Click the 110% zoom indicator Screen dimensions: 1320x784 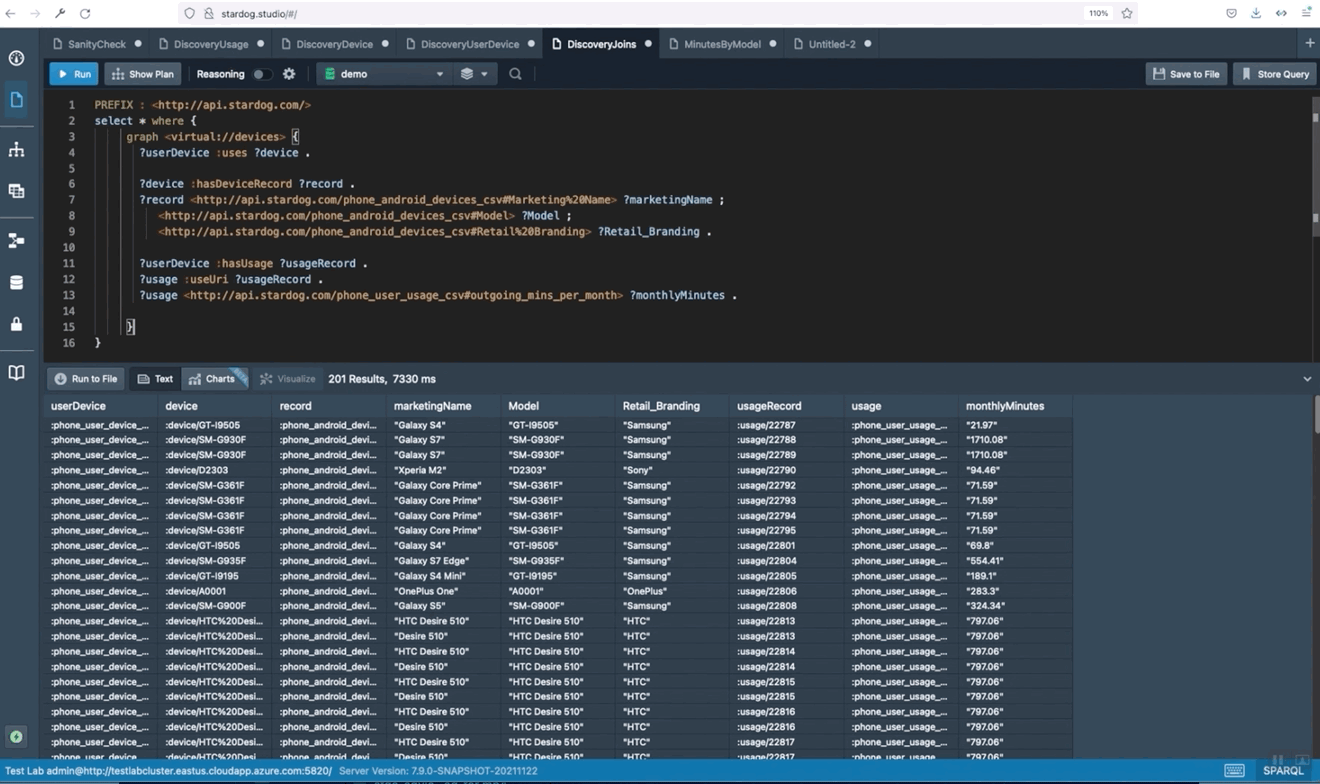pyautogui.click(x=1098, y=13)
